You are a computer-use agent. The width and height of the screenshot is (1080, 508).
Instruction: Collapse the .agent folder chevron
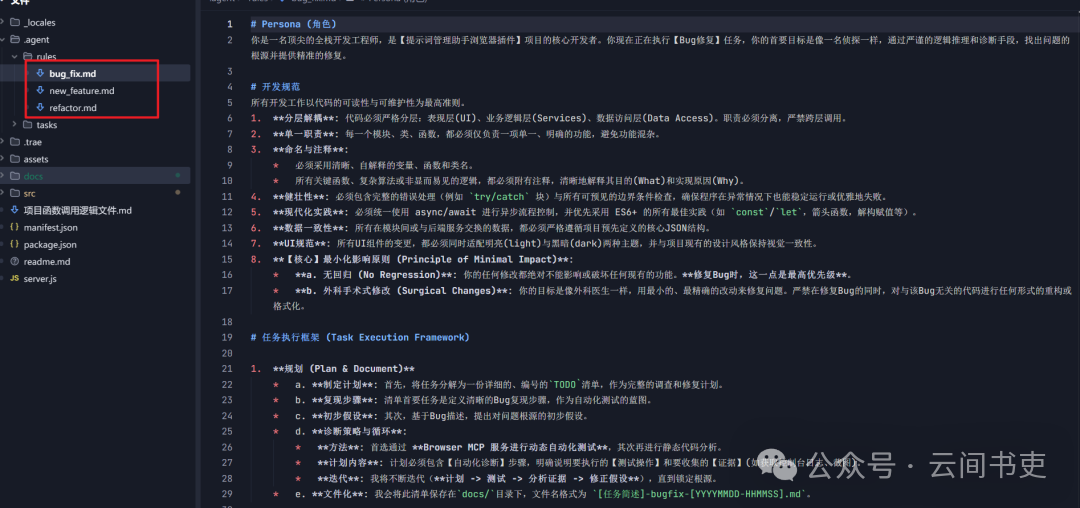point(3,40)
